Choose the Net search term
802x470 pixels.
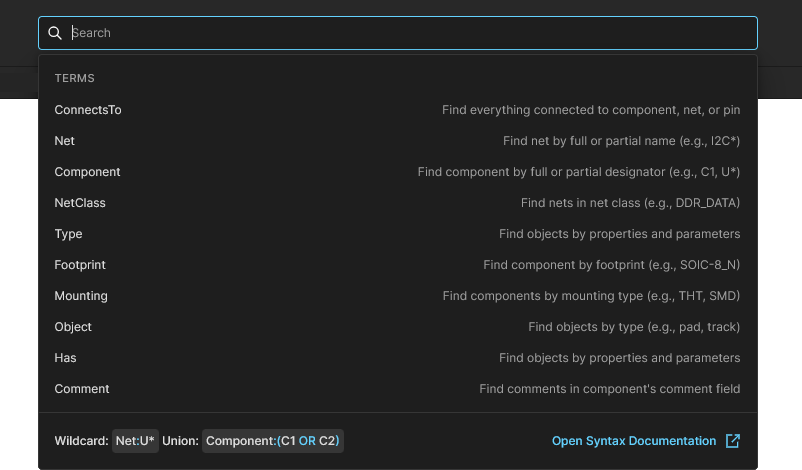(397, 141)
